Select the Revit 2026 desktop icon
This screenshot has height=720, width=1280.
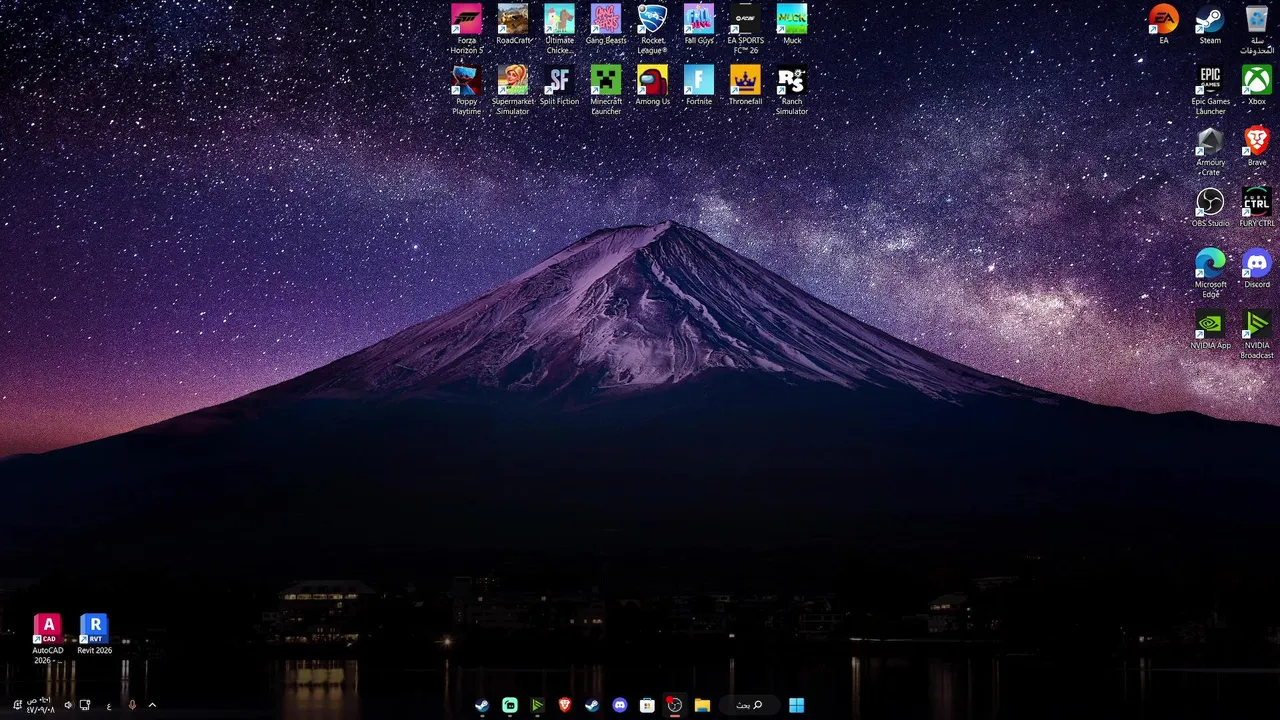pos(95,635)
